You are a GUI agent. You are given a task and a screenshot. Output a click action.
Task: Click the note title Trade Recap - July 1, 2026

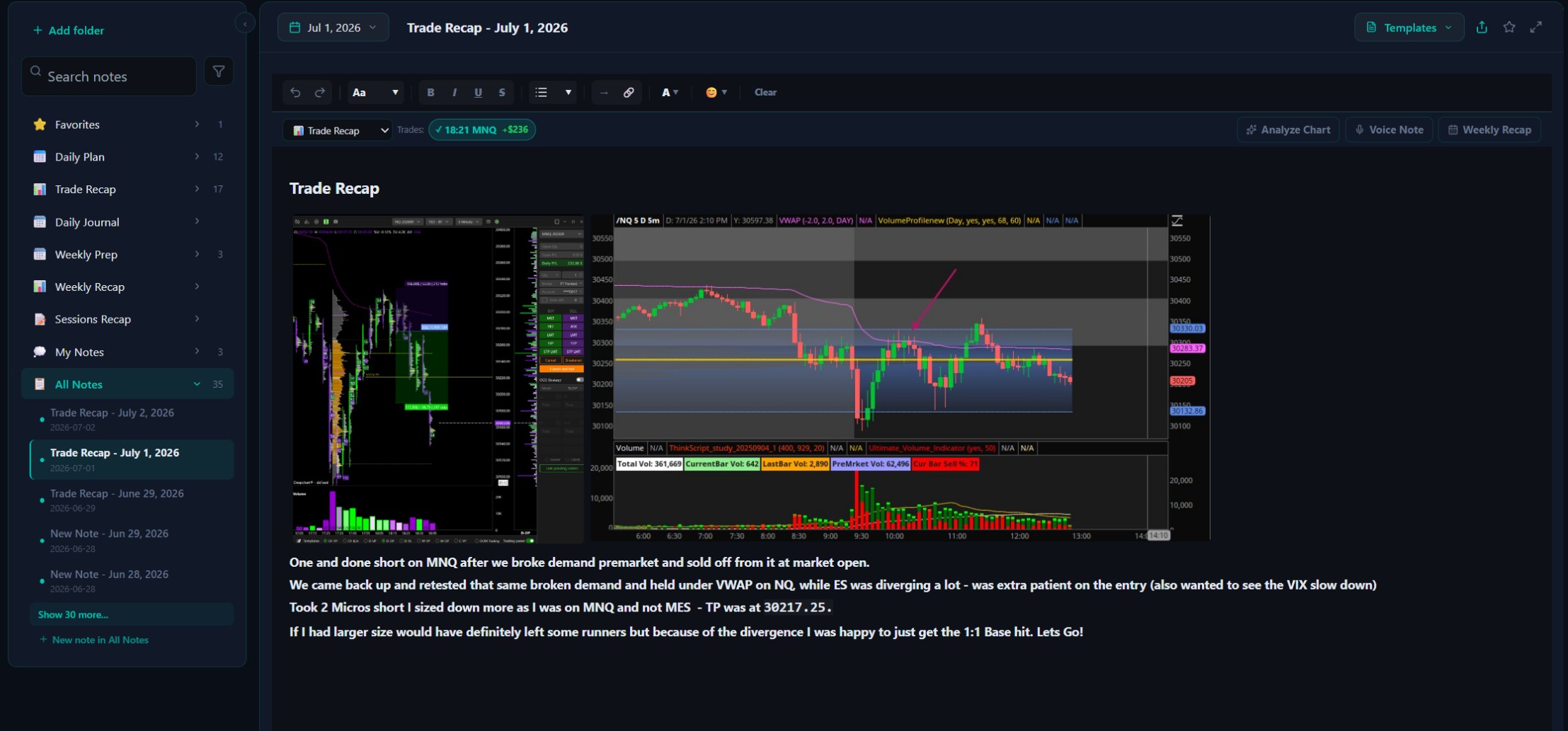(487, 28)
